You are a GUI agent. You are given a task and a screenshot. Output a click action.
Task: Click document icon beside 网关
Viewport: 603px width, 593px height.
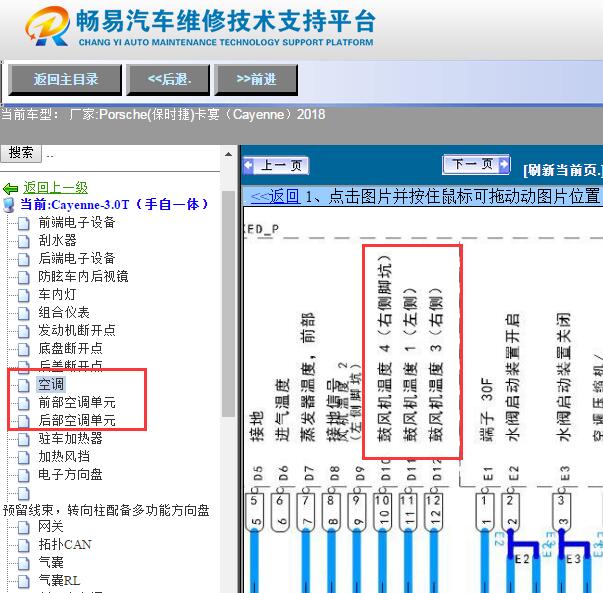(x=23, y=528)
